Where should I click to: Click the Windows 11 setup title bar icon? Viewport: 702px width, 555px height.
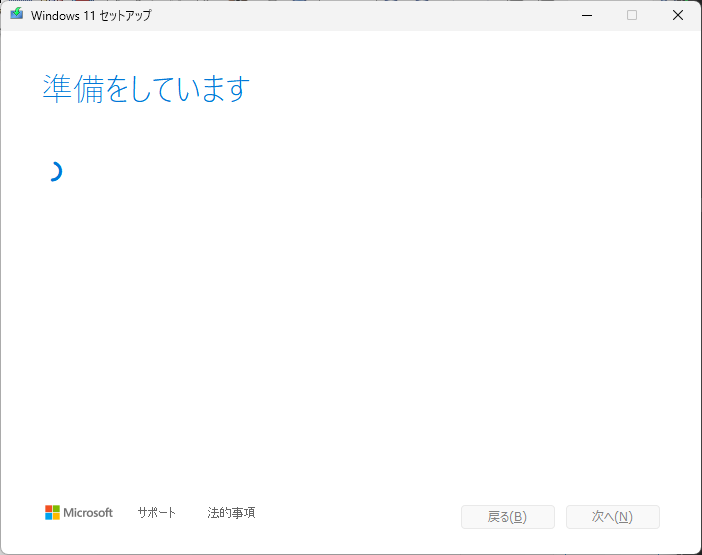point(17,14)
